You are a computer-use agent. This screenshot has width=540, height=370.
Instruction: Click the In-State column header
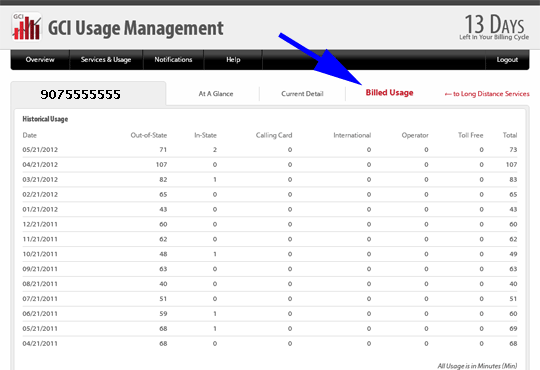tap(206, 135)
